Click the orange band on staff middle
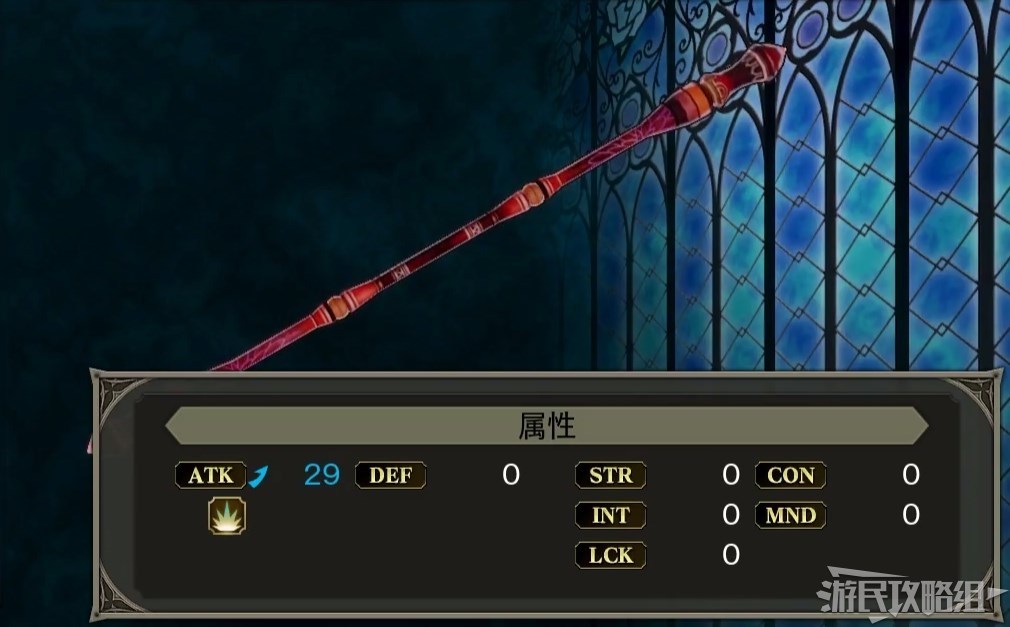The width and height of the screenshot is (1010, 627). pos(533,195)
